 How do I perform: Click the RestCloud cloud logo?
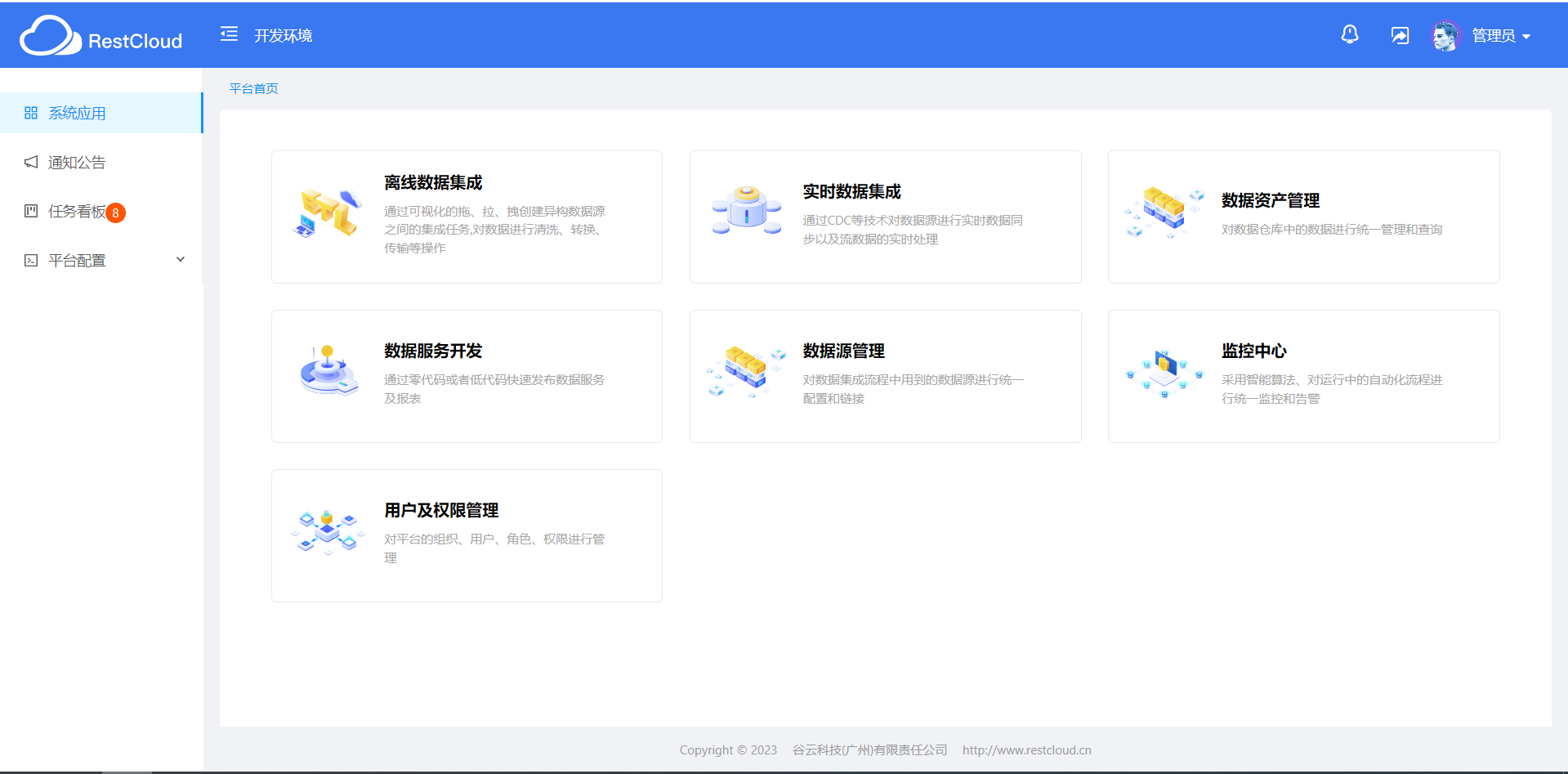click(x=101, y=36)
